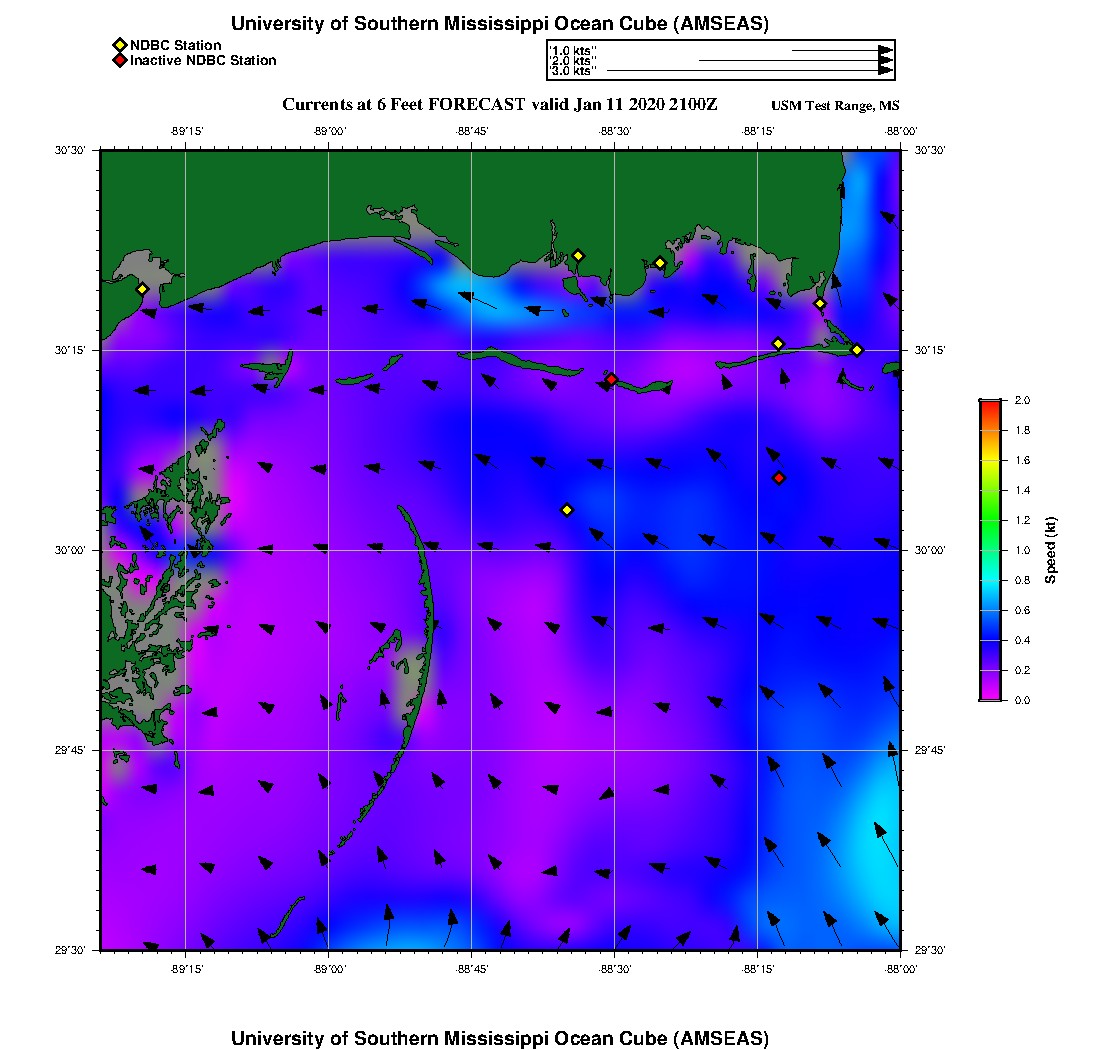Select the yellow station at Dauphin Island's east tip
1100x1050 pixels.
tap(857, 350)
